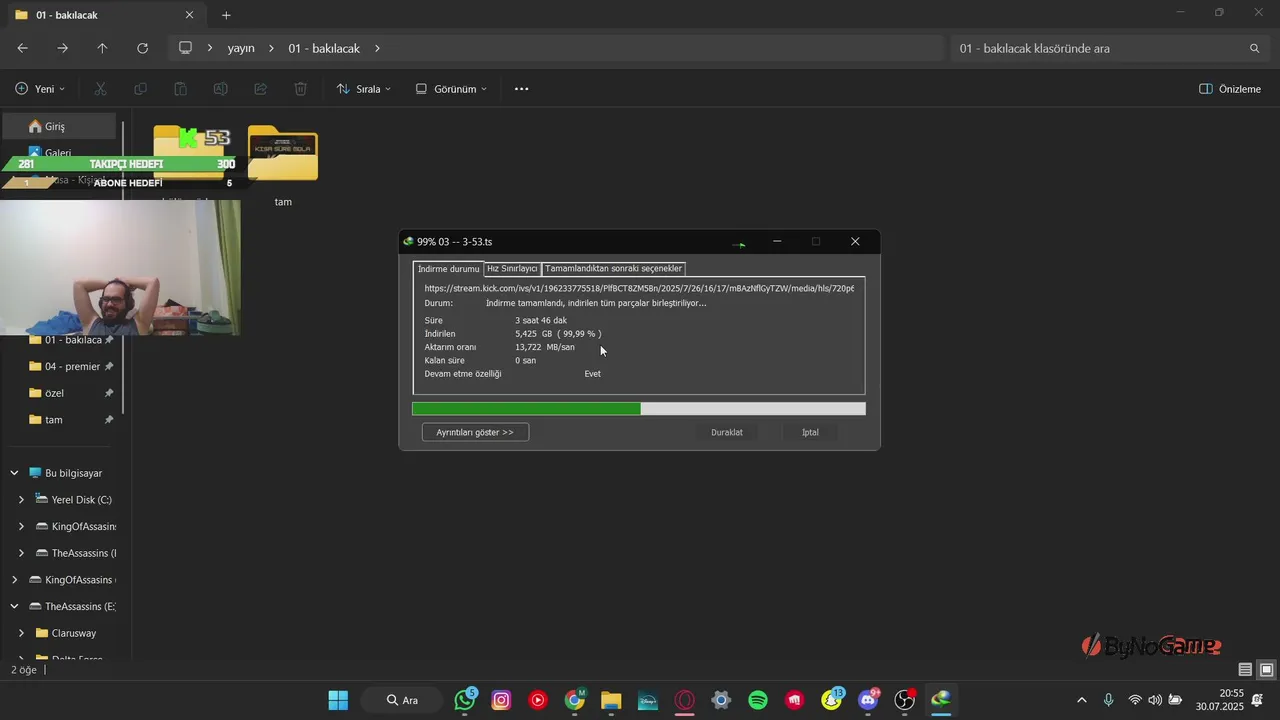Click the Delete trash icon
1280x720 pixels.
pyautogui.click(x=300, y=89)
